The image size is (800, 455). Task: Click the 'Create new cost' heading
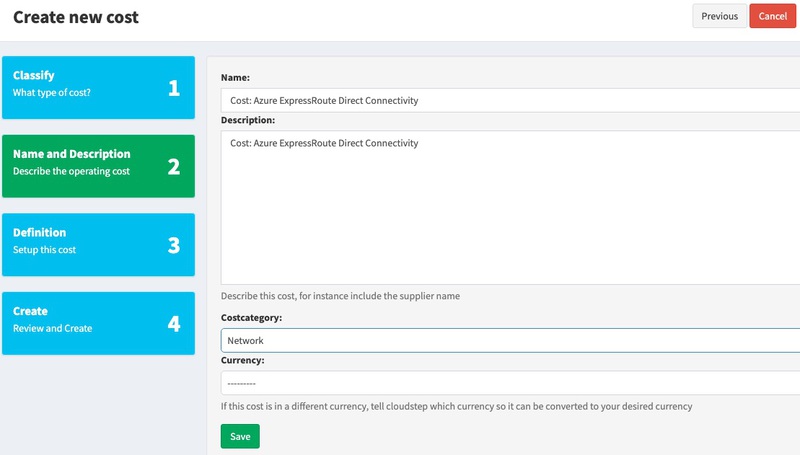click(x=76, y=17)
